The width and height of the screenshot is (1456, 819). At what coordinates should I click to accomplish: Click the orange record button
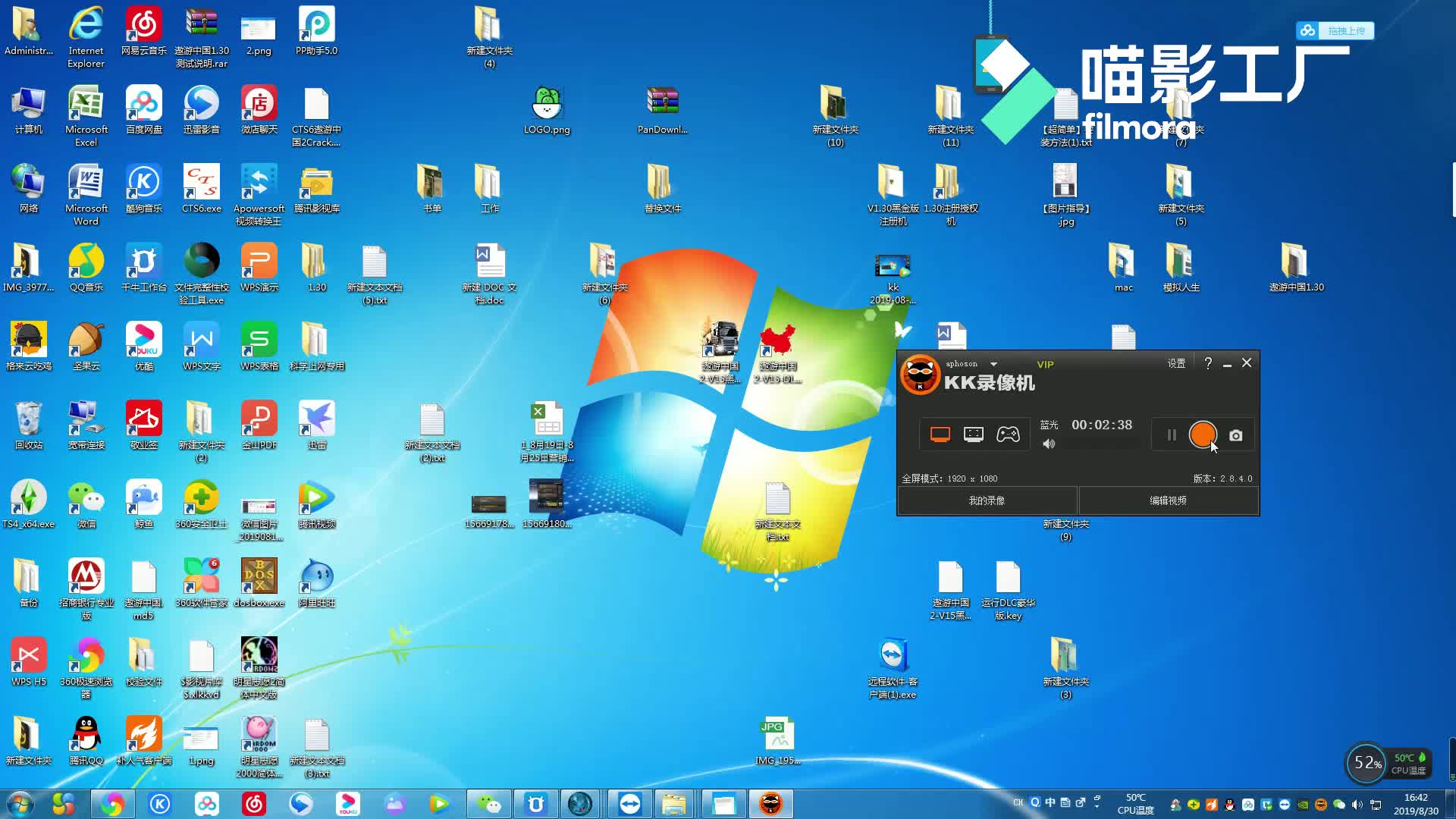click(1203, 435)
